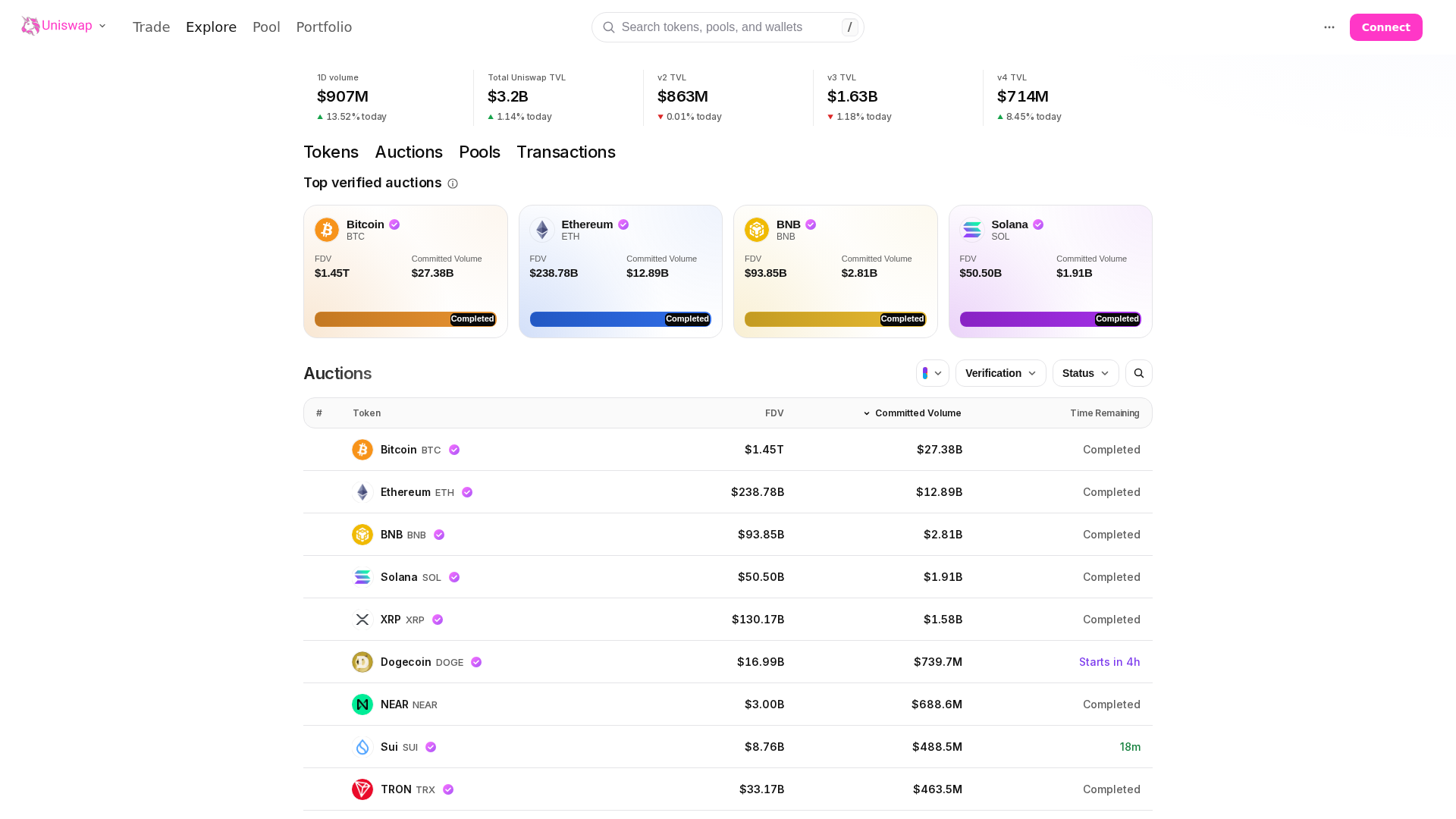The height and width of the screenshot is (819, 1456).
Task: Open the Pool nav item
Action: pyautogui.click(x=266, y=27)
